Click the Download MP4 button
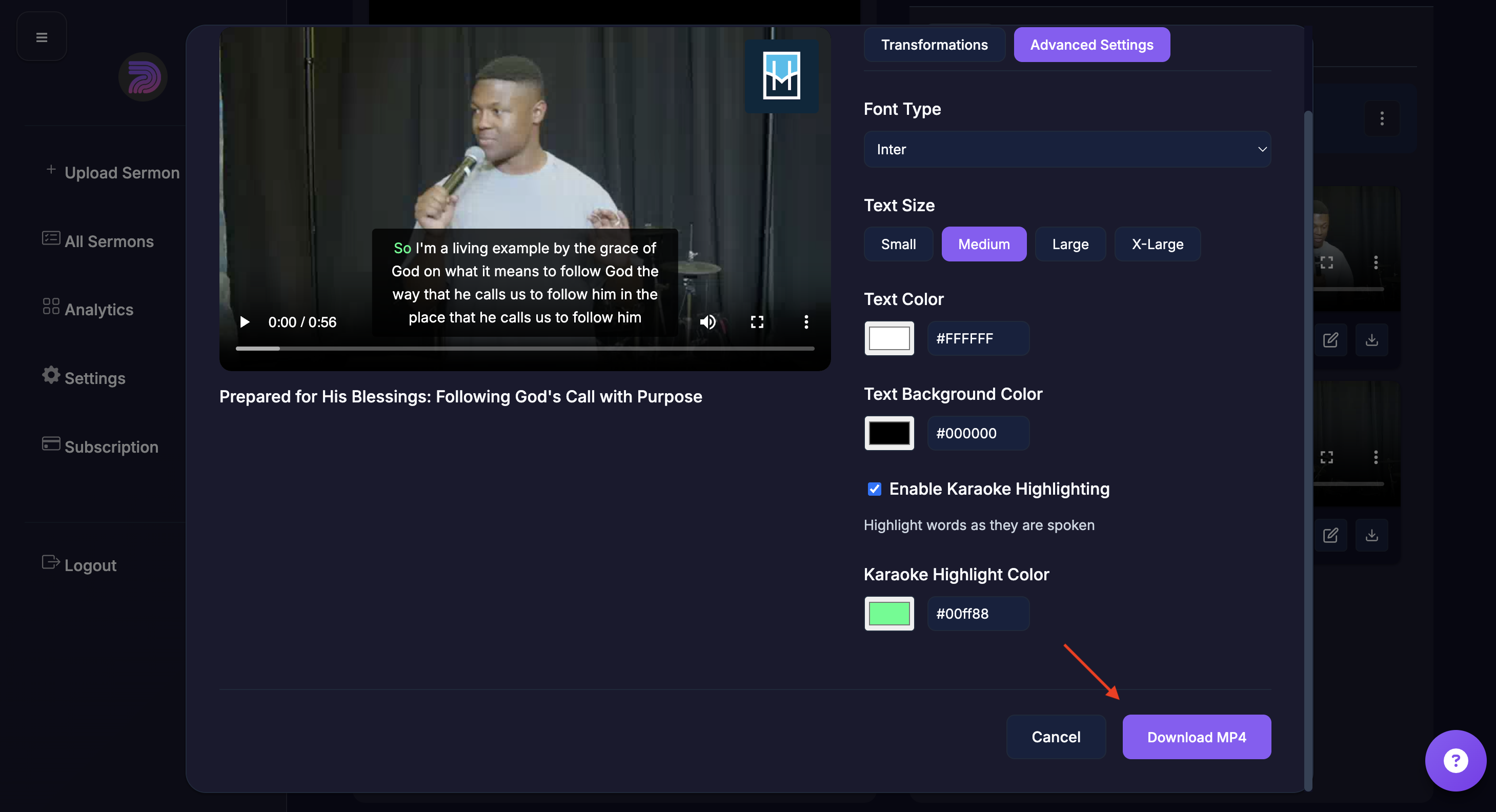1496x812 pixels. (x=1196, y=737)
